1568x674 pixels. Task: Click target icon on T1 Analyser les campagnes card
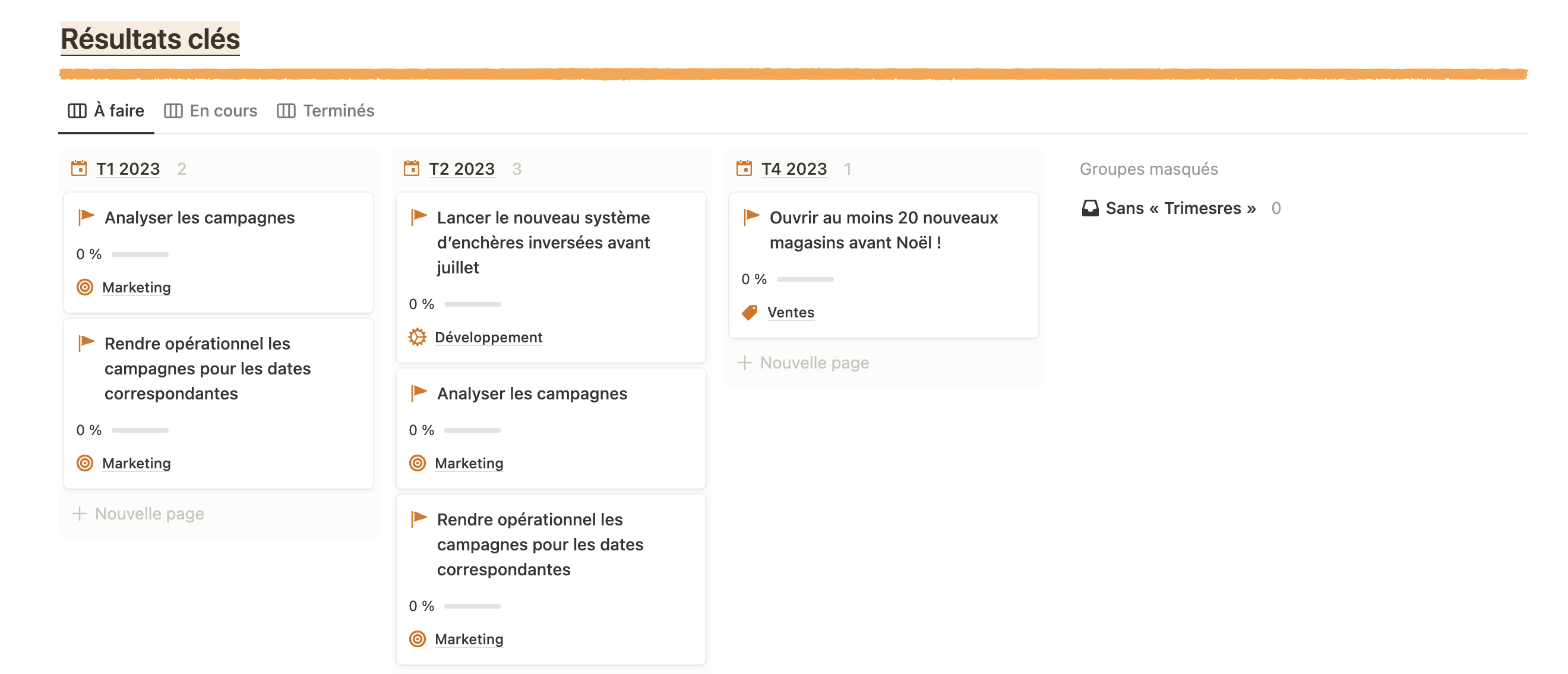[x=84, y=286]
